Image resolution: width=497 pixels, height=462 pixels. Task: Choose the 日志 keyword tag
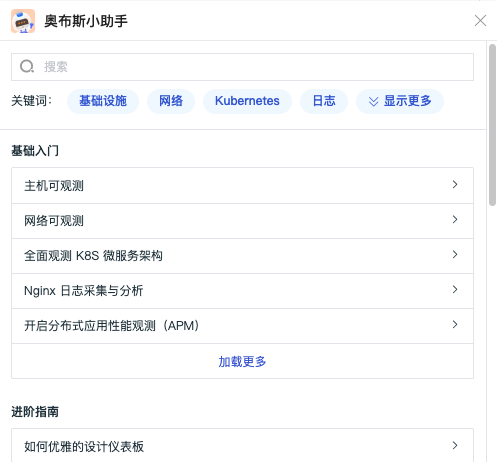pyautogui.click(x=324, y=101)
